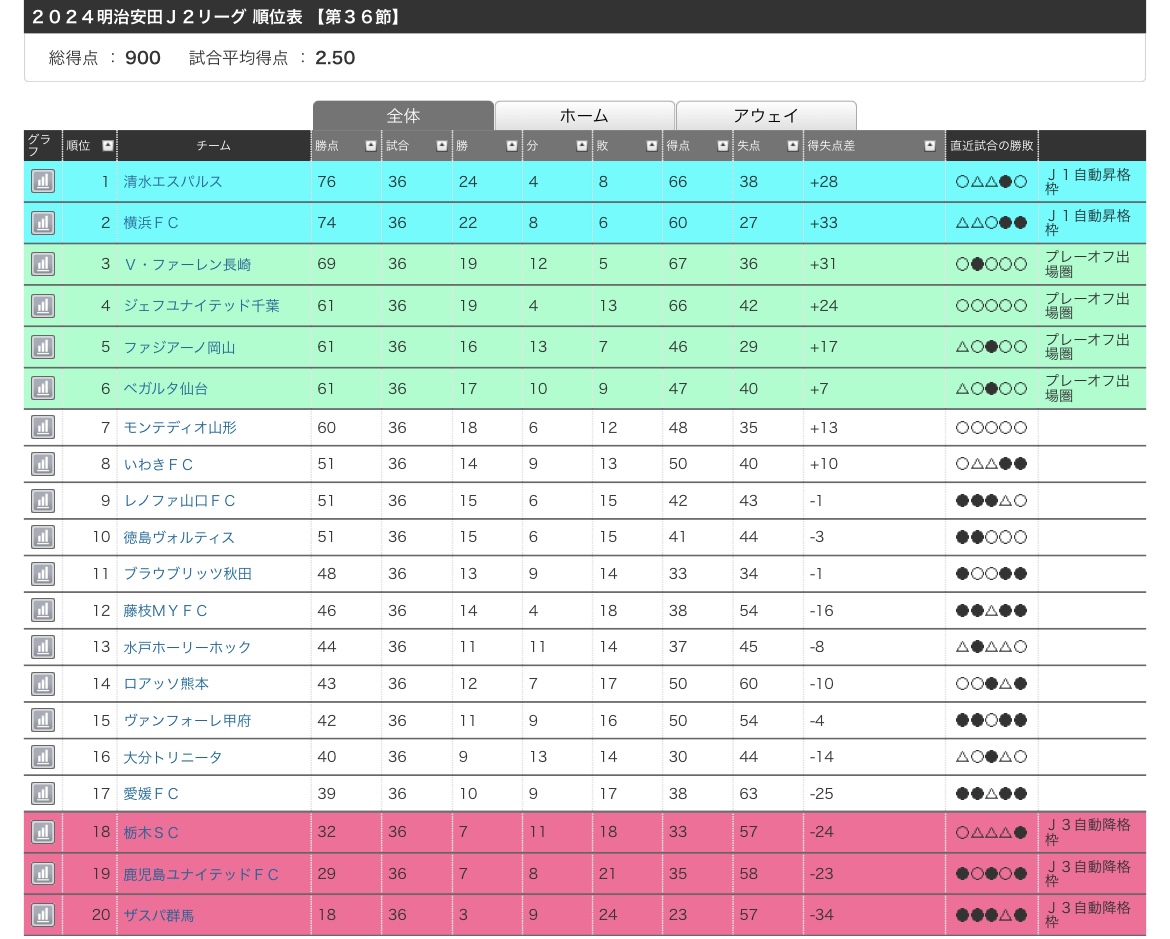The height and width of the screenshot is (939, 1170).
Task: Show graph for ザスパ群馬 row
Action: point(42,915)
